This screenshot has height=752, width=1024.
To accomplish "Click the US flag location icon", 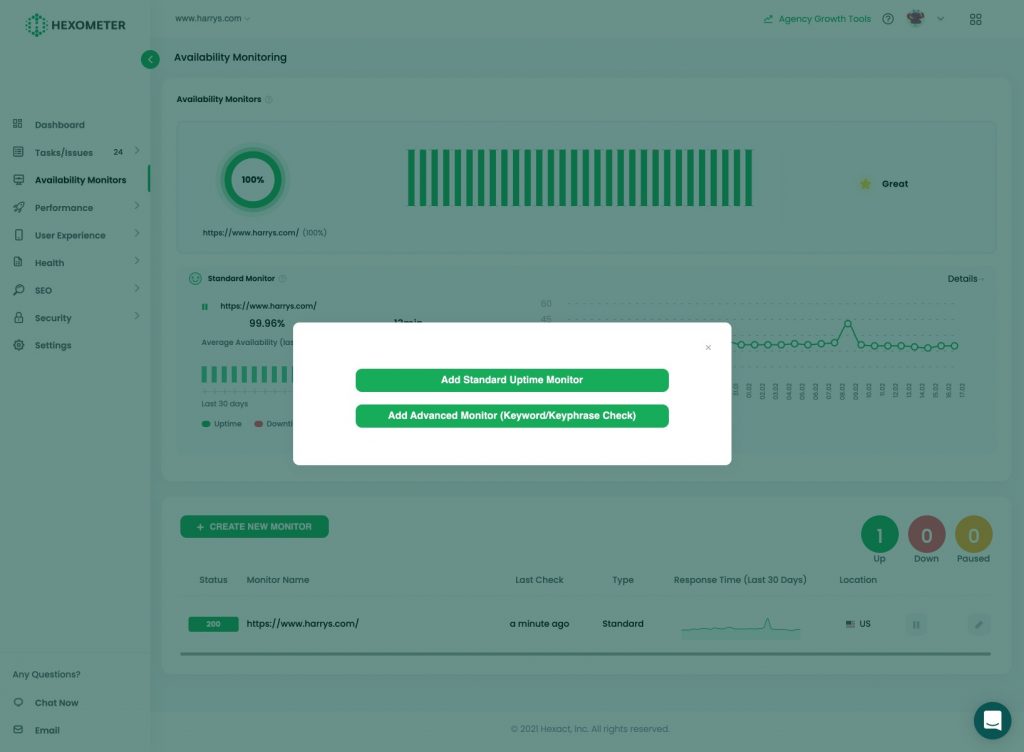I will click(x=850, y=624).
